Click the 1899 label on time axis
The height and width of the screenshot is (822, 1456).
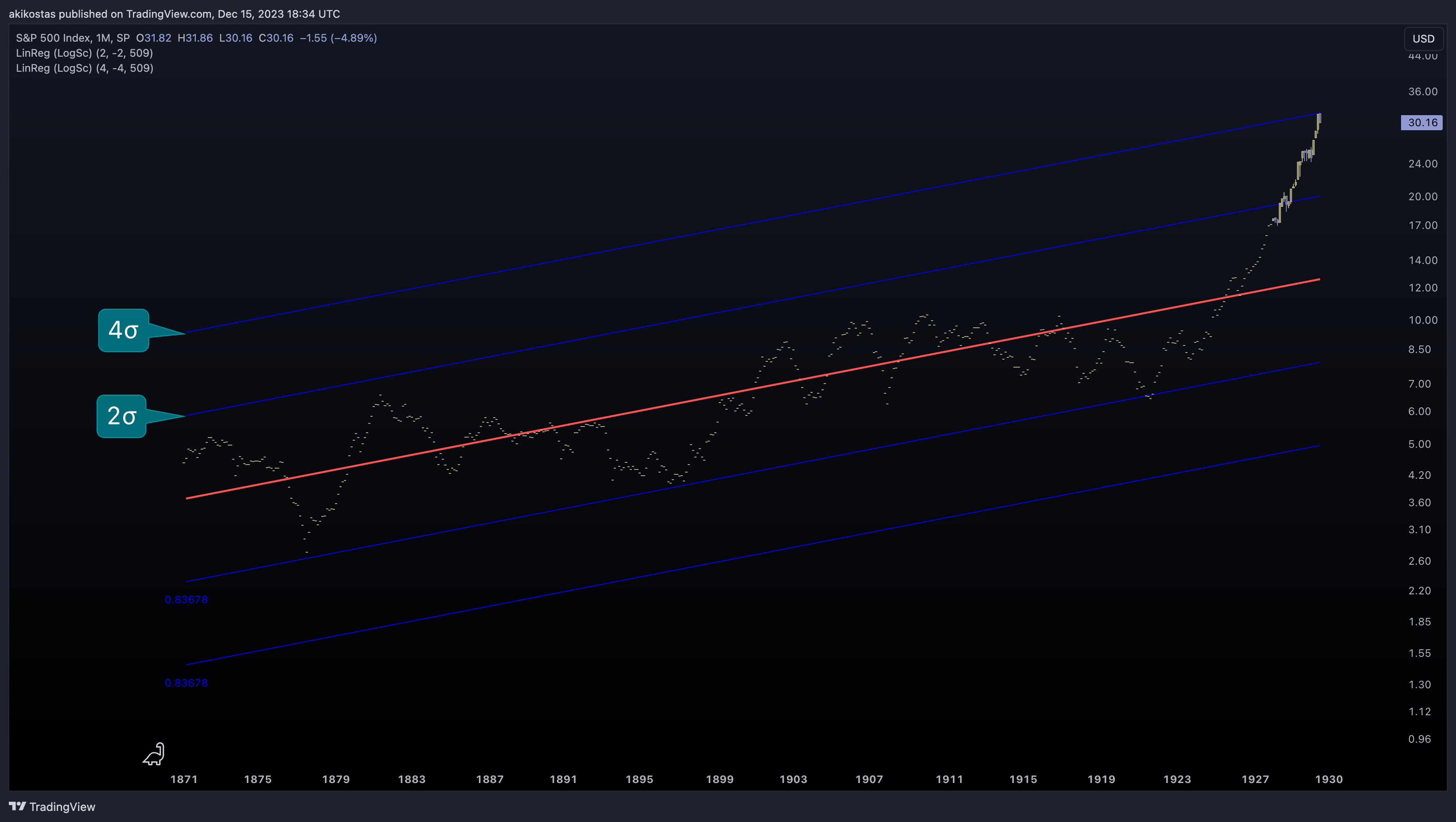[720, 779]
